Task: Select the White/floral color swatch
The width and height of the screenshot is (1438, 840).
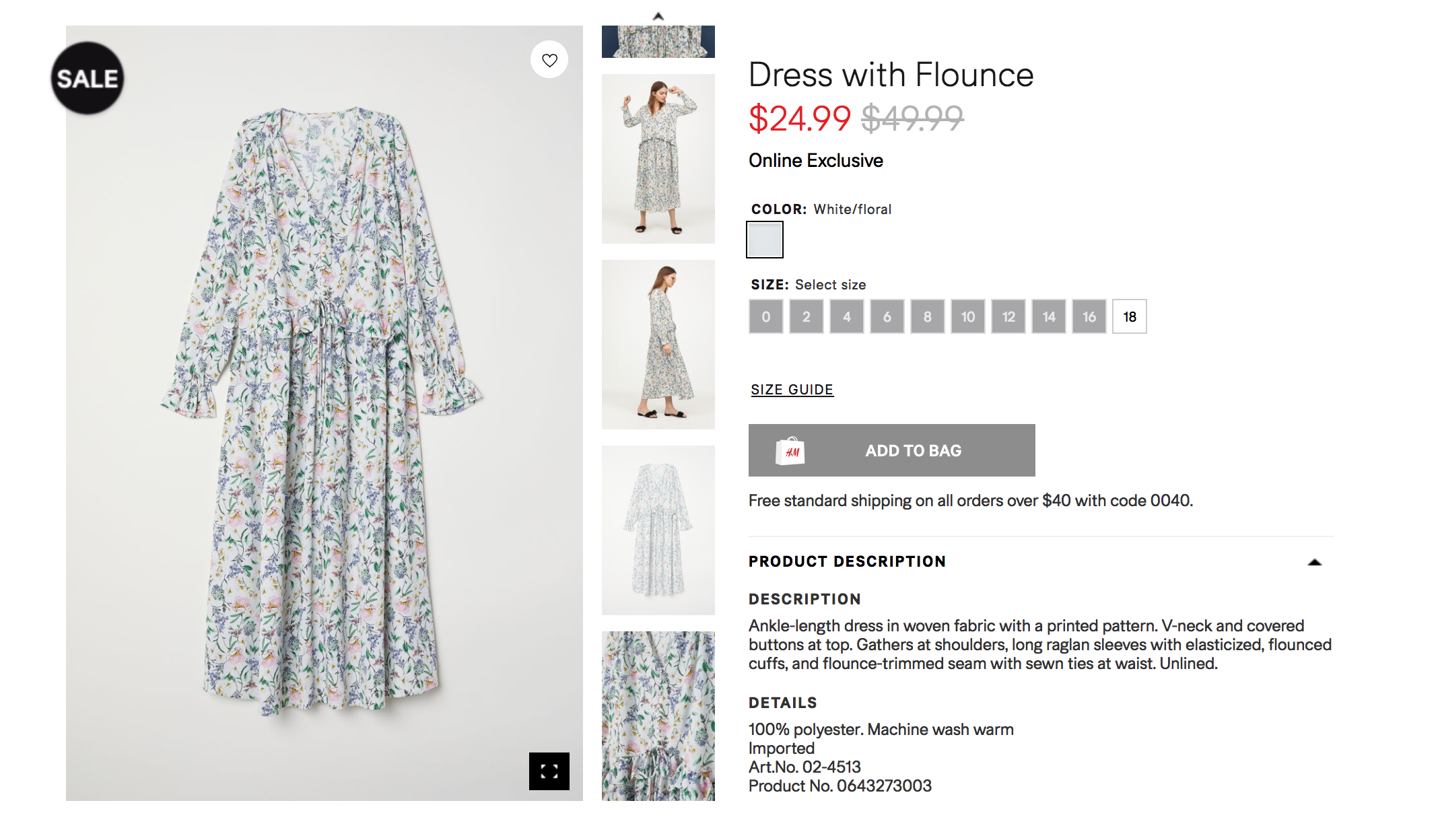Action: [x=765, y=240]
